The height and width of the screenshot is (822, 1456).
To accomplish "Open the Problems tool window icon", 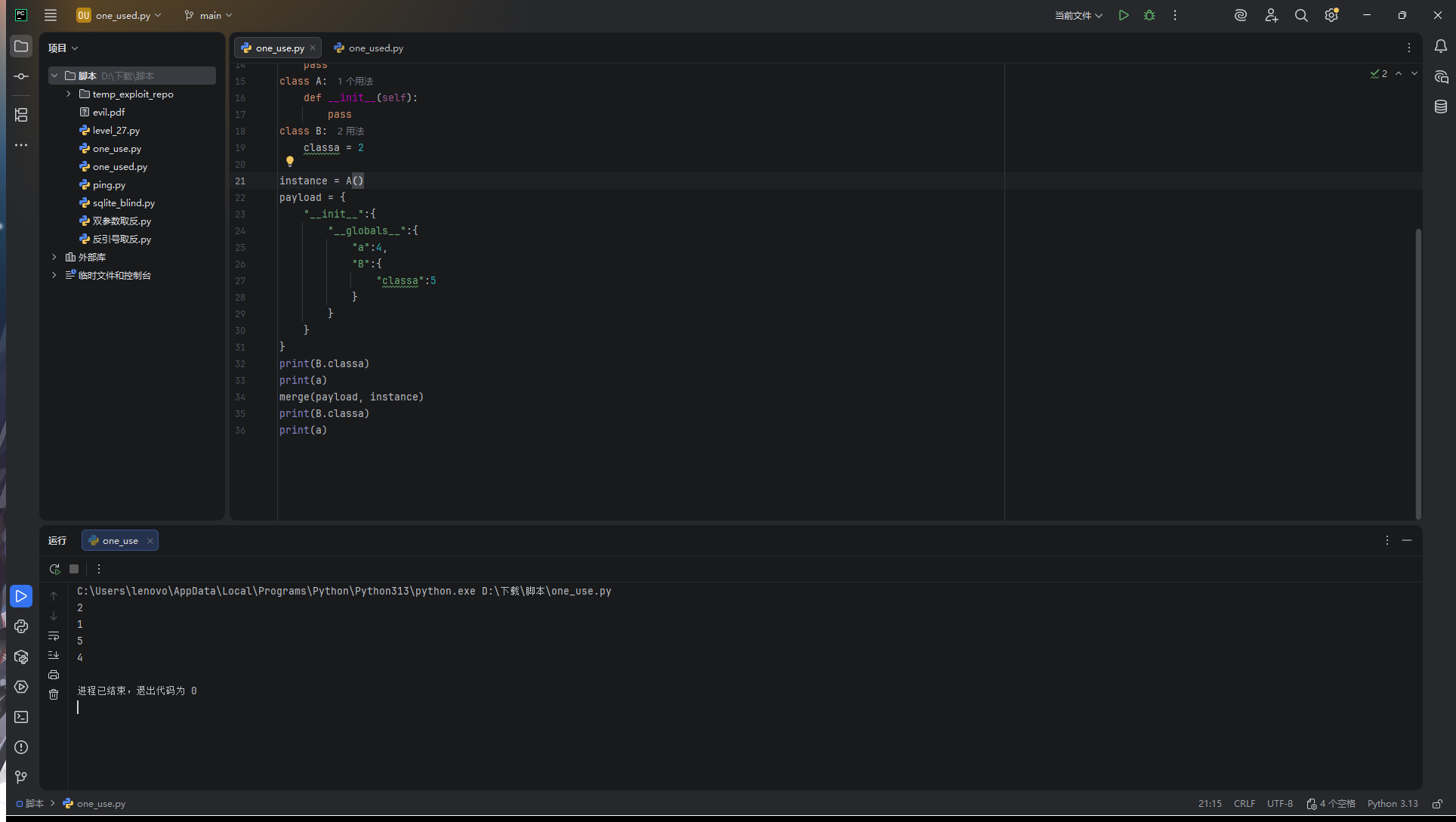I will coord(21,747).
